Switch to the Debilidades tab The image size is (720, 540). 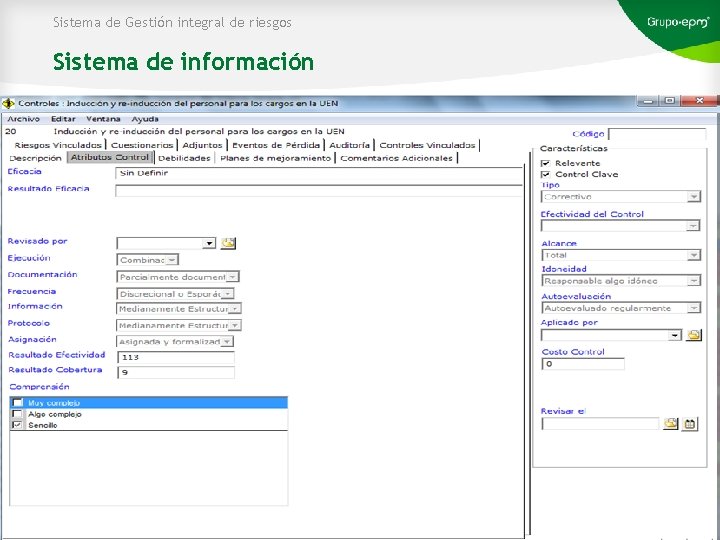[184, 158]
